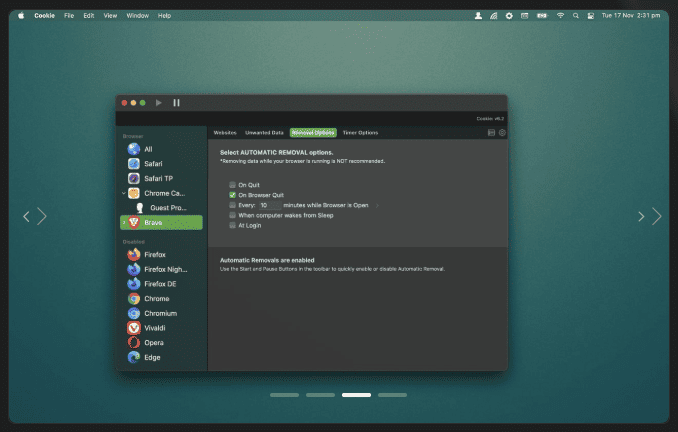This screenshot has height=432, width=678.
Task: Select the 'Chromium' row label
Action: [x=160, y=314]
